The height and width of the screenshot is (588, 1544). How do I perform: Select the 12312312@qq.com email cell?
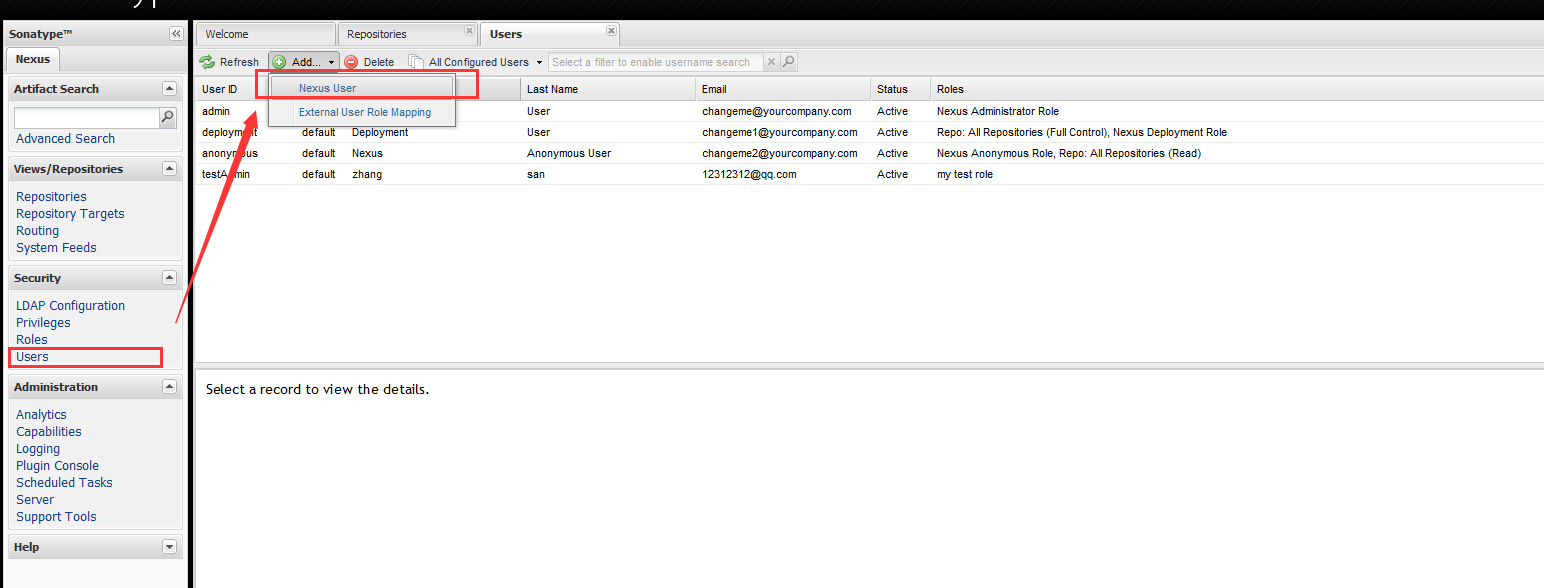tap(749, 174)
